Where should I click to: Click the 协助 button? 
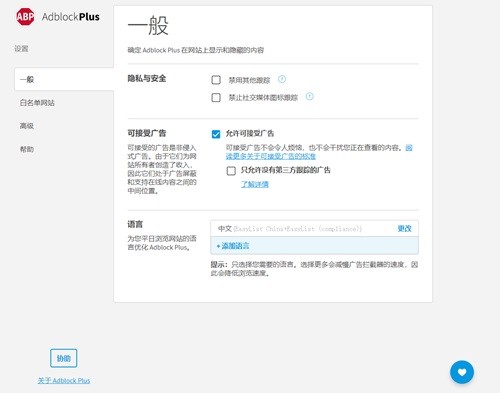coord(64,358)
